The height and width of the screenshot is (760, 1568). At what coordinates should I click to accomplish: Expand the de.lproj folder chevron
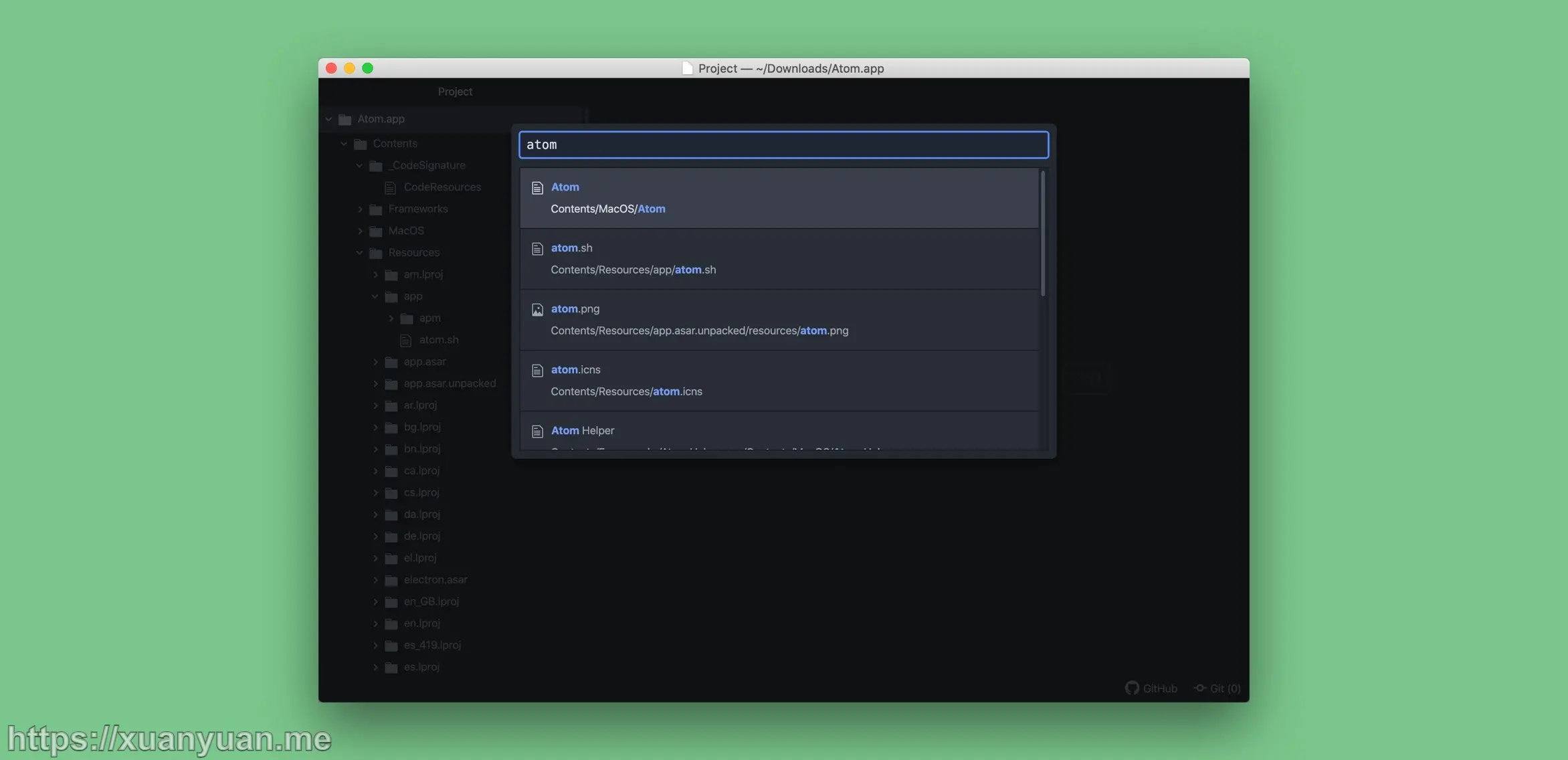(375, 537)
